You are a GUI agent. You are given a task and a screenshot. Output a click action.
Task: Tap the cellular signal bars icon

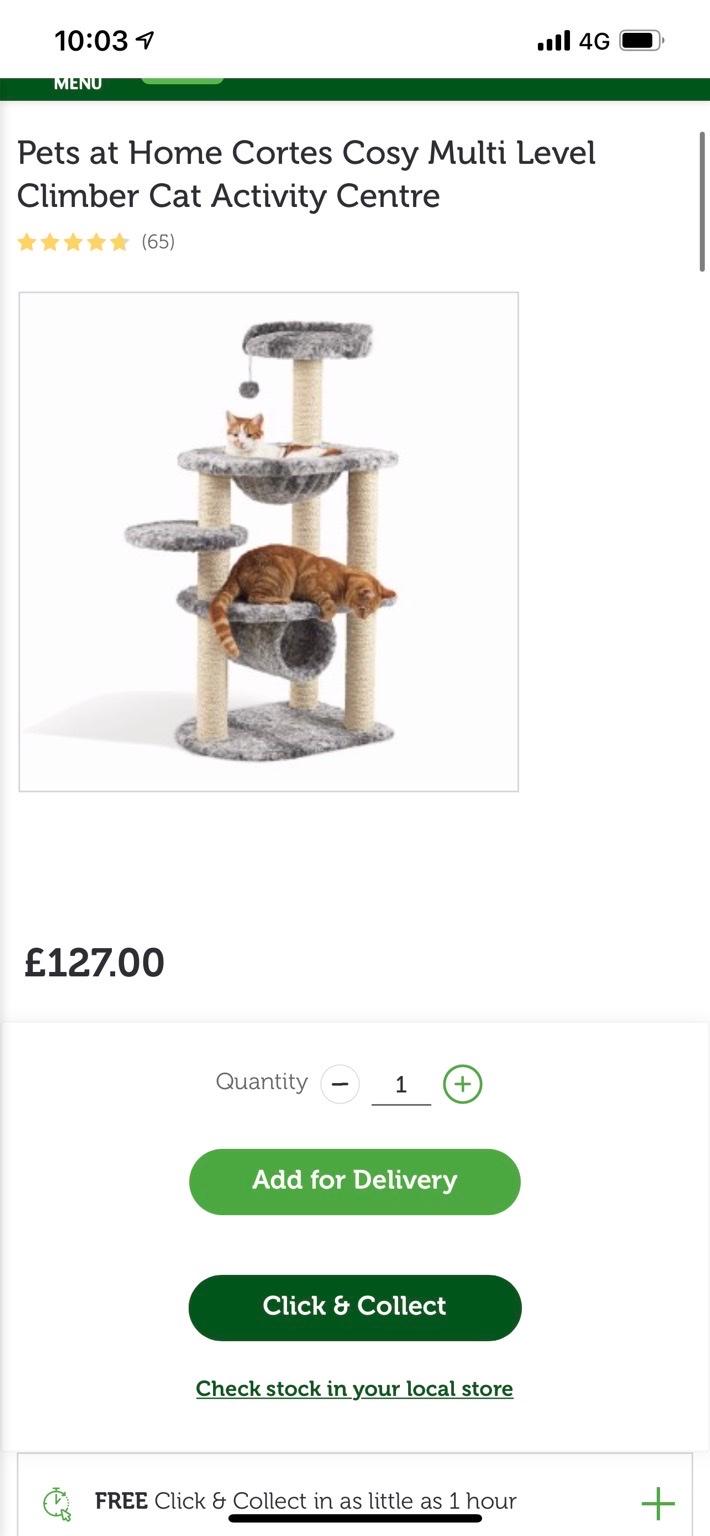[x=554, y=40]
